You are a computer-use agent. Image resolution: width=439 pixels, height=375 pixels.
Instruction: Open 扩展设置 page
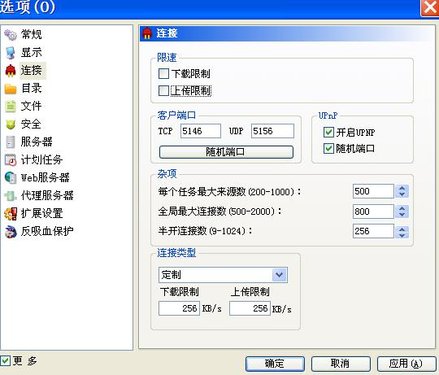point(42,214)
